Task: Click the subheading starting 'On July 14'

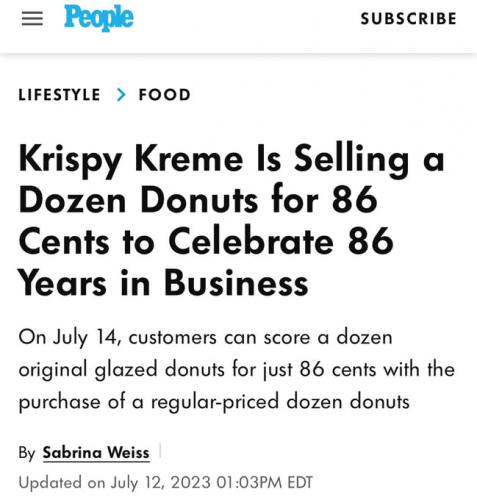Action: click(237, 370)
